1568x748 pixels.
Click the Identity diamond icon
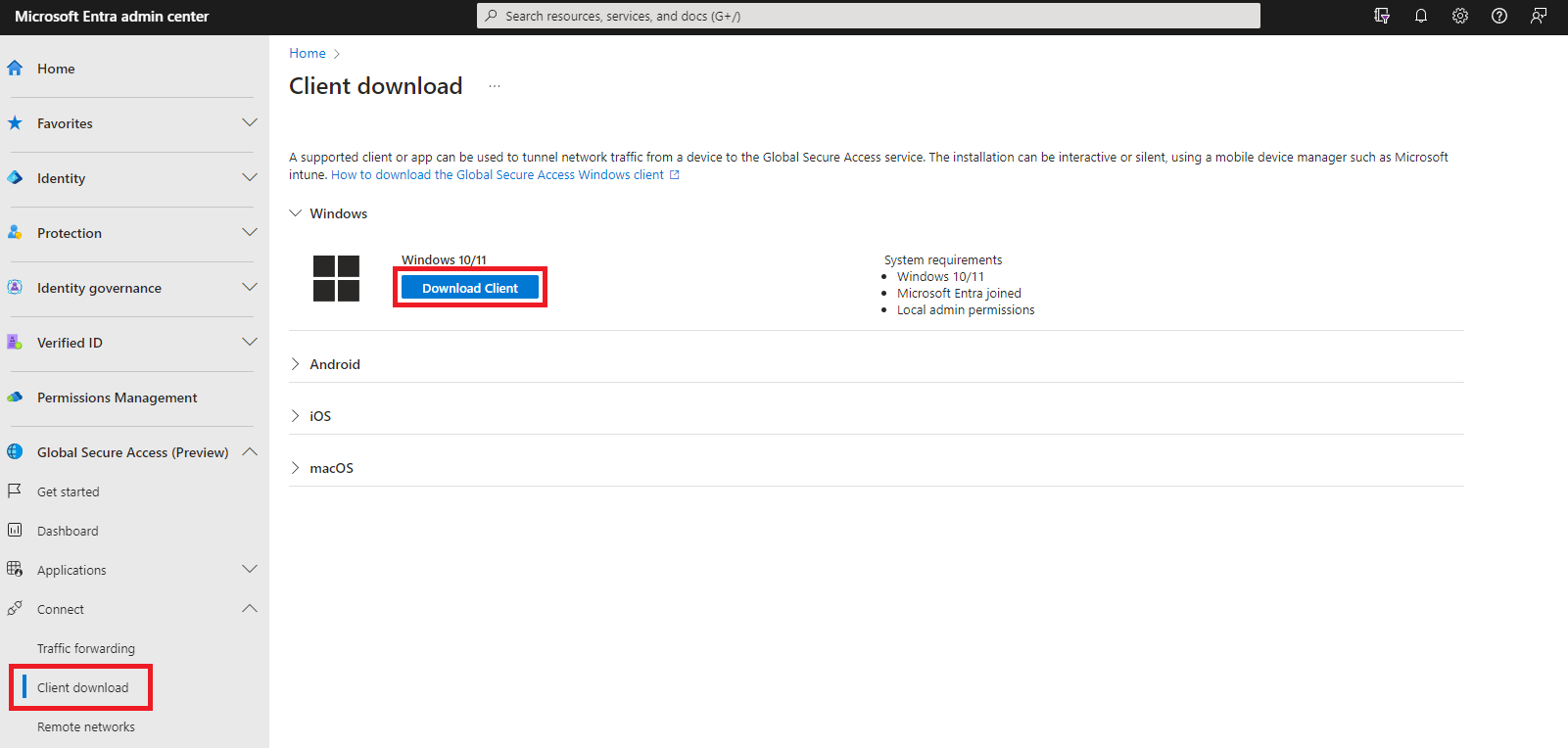coord(15,178)
